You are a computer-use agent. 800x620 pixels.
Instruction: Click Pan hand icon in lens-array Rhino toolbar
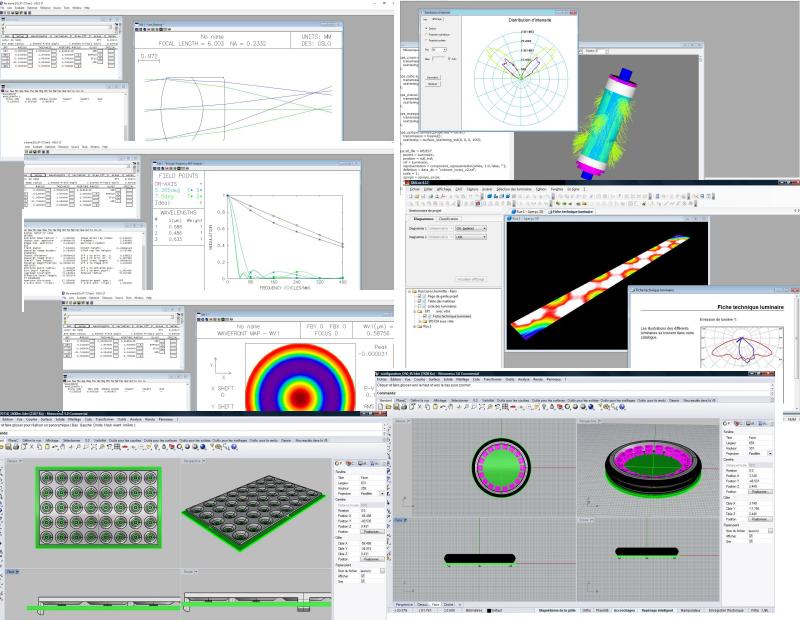(63, 447)
